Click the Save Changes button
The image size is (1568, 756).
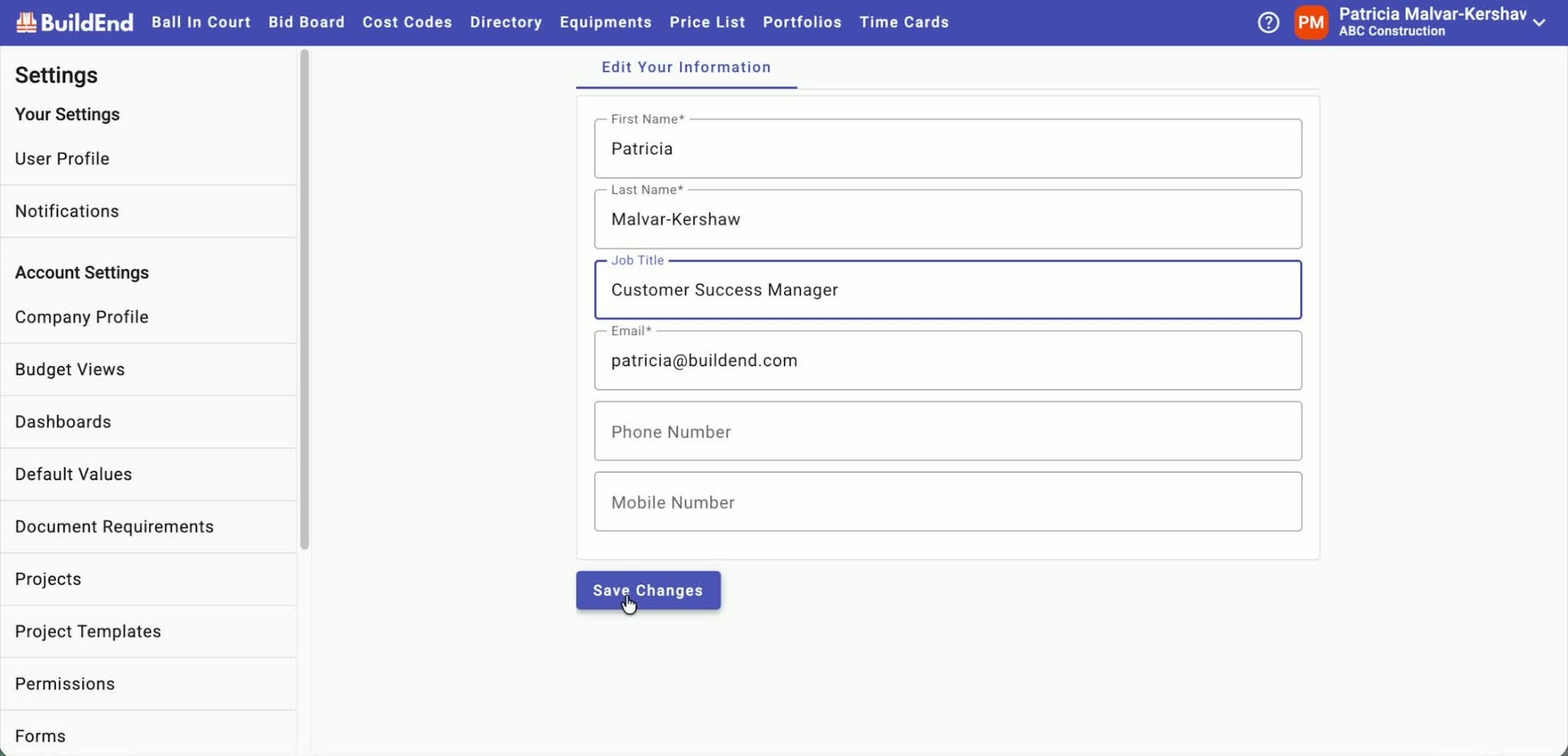pos(648,591)
